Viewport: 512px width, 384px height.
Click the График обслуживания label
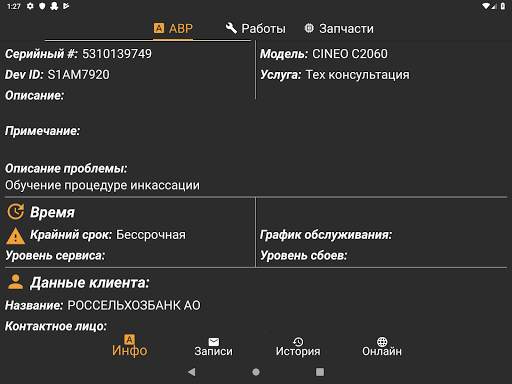click(326, 235)
